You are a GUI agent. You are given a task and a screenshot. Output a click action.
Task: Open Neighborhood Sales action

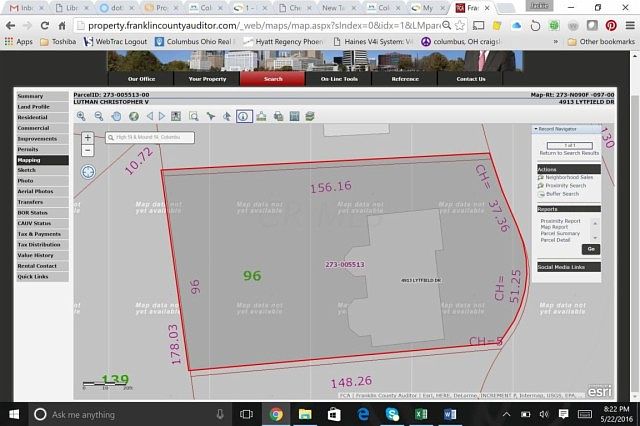pos(572,177)
